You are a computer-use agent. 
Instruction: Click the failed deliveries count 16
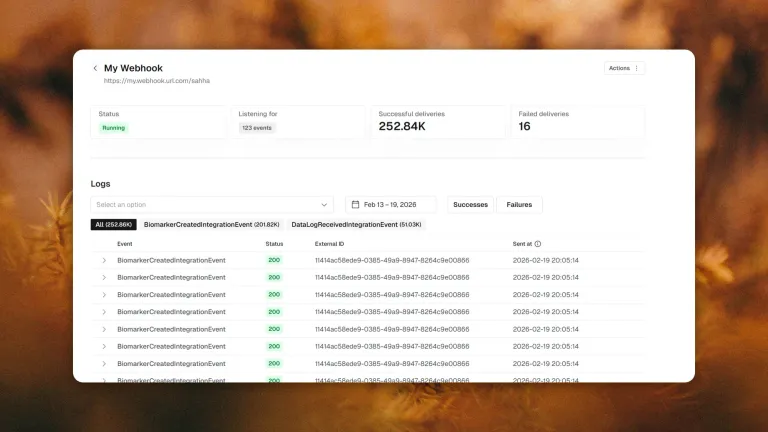tap(524, 126)
